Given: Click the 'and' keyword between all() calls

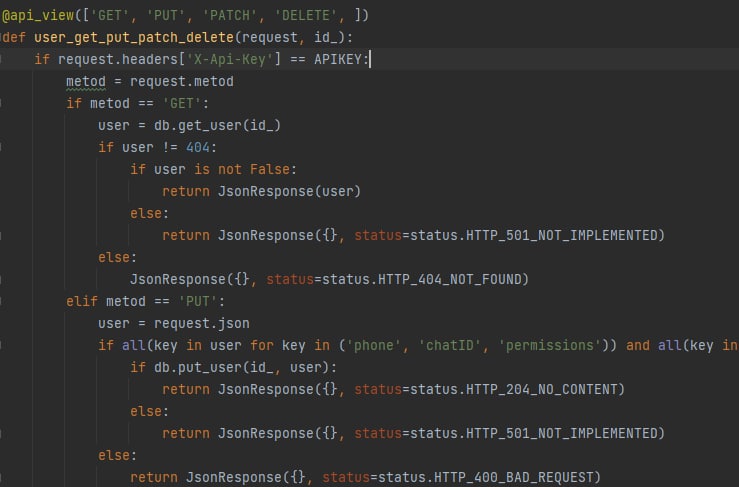Looking at the screenshot, I should point(638,346).
